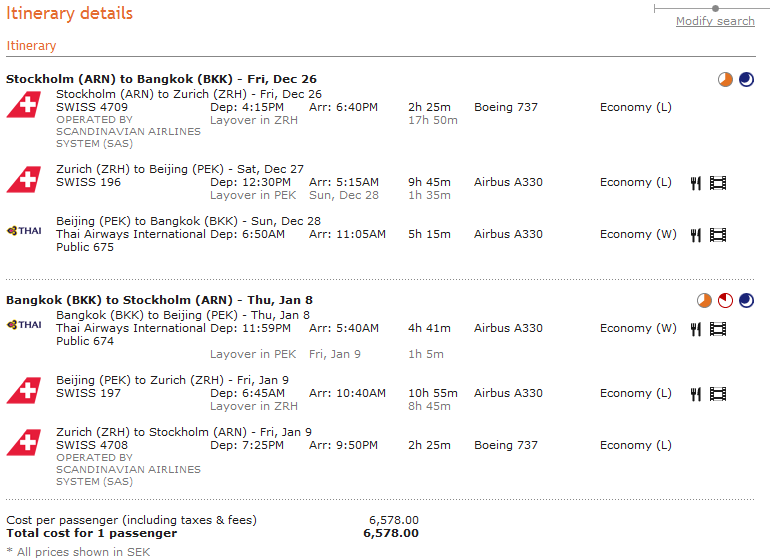Click the meal icon on the Thai 675 row
770x559 pixels.
point(696,235)
